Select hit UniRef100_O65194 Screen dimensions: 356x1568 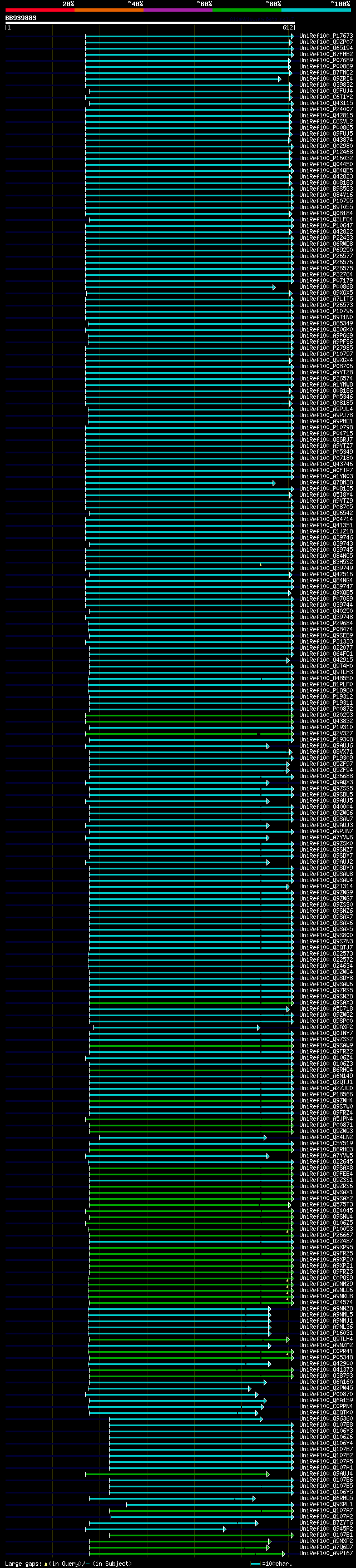325,48
